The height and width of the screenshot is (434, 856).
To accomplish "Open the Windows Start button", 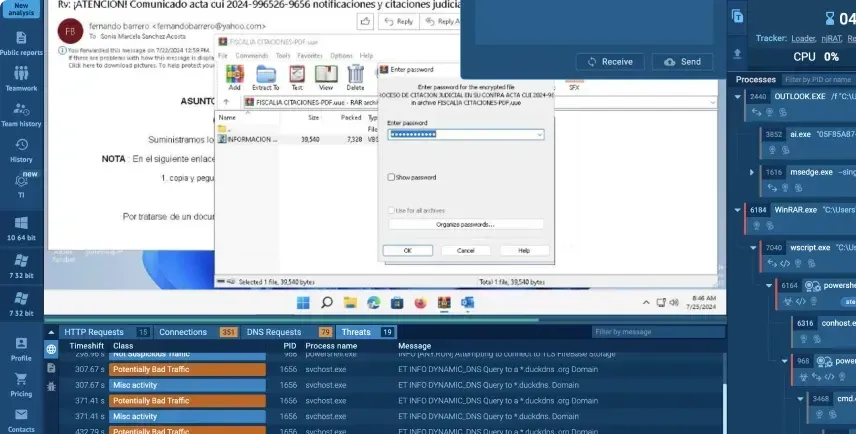I will (303, 302).
